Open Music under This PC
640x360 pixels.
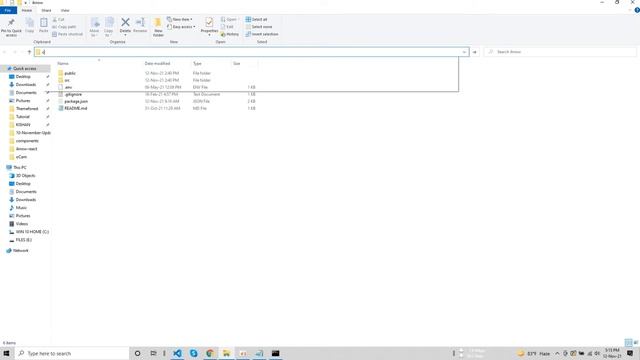coord(21,208)
